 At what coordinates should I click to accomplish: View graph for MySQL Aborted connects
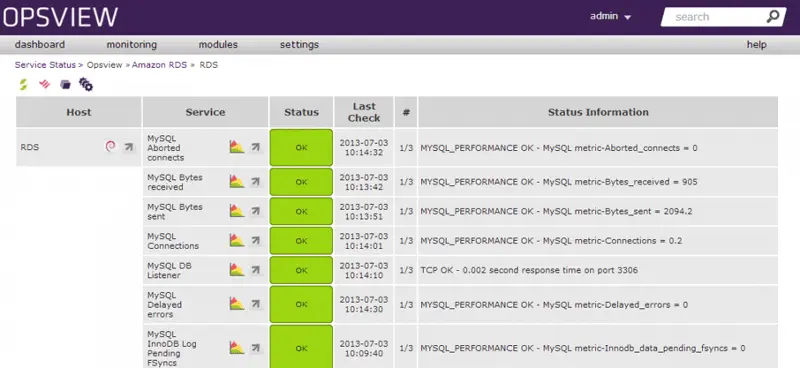(237, 147)
